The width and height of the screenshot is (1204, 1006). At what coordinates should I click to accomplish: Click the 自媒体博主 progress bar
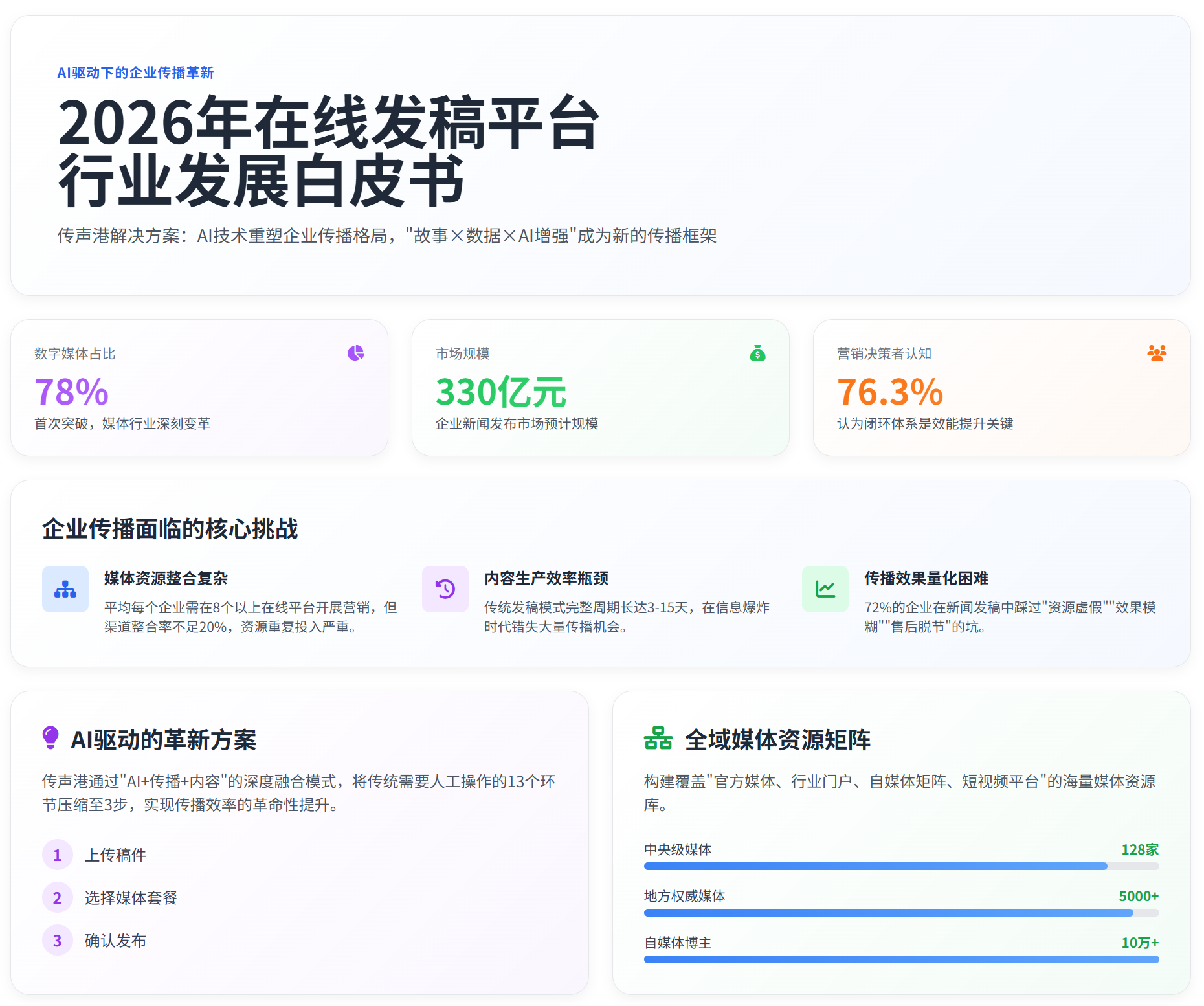[901, 959]
